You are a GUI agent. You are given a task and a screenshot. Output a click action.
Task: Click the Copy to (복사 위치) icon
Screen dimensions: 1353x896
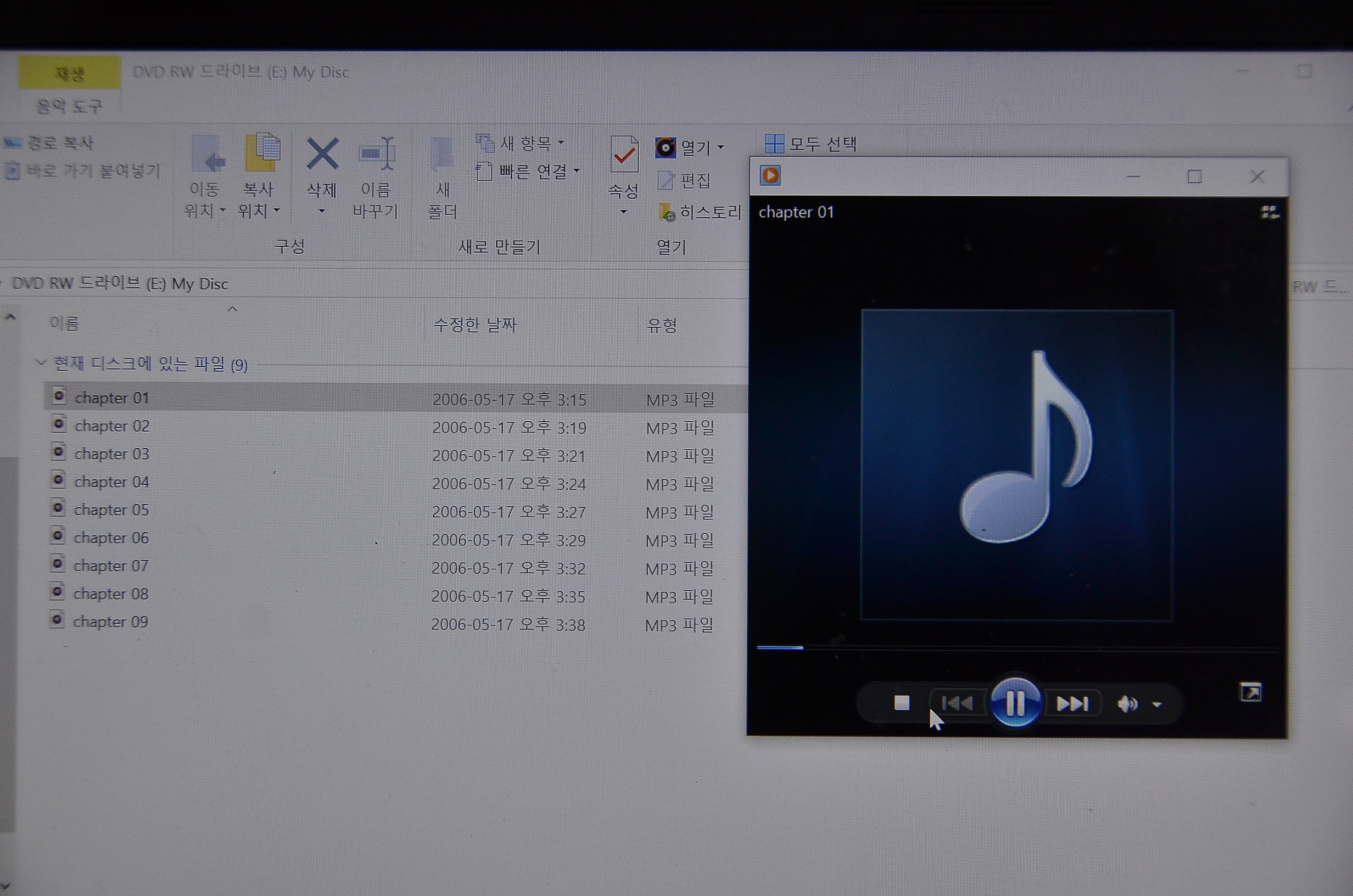[262, 153]
